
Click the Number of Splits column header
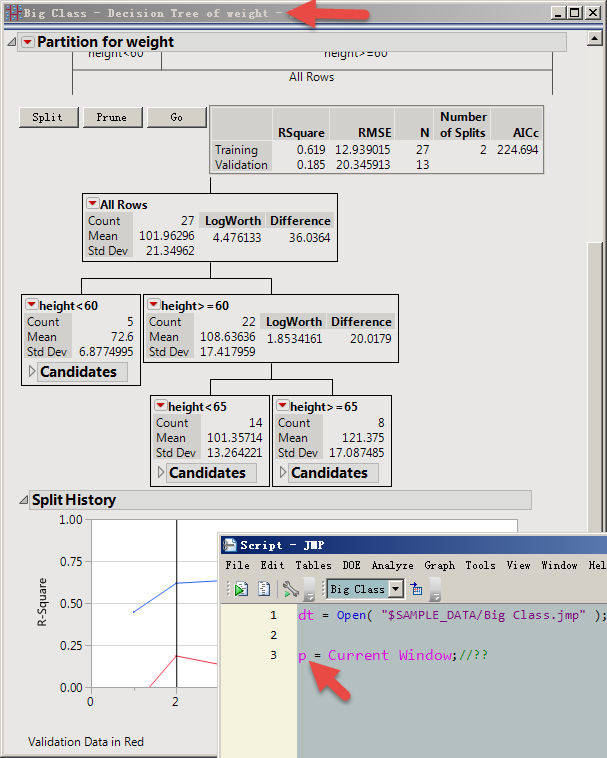pyautogui.click(x=462, y=125)
